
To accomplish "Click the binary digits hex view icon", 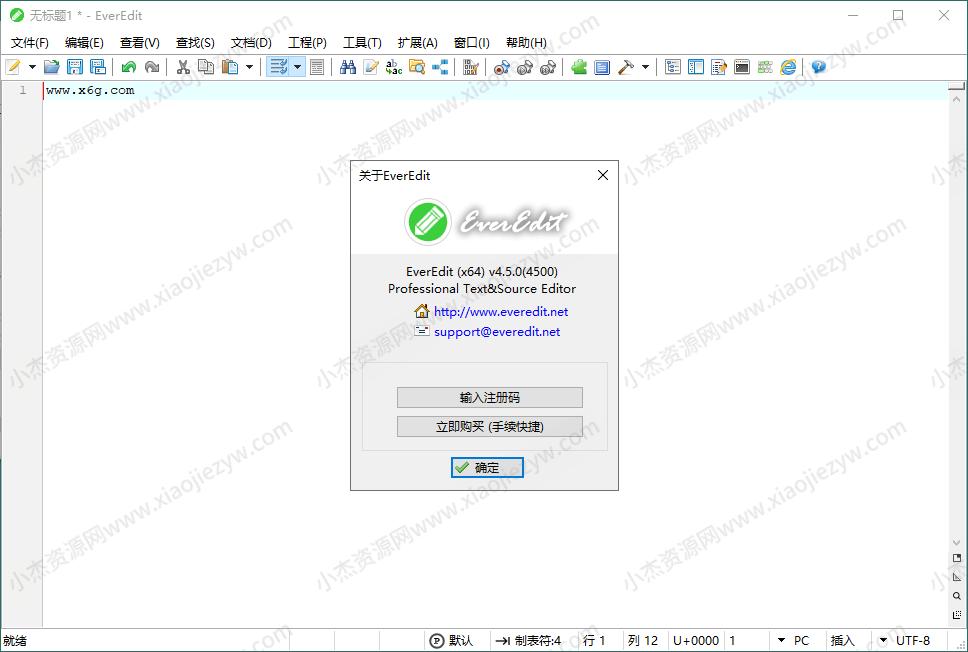I will pyautogui.click(x=471, y=67).
